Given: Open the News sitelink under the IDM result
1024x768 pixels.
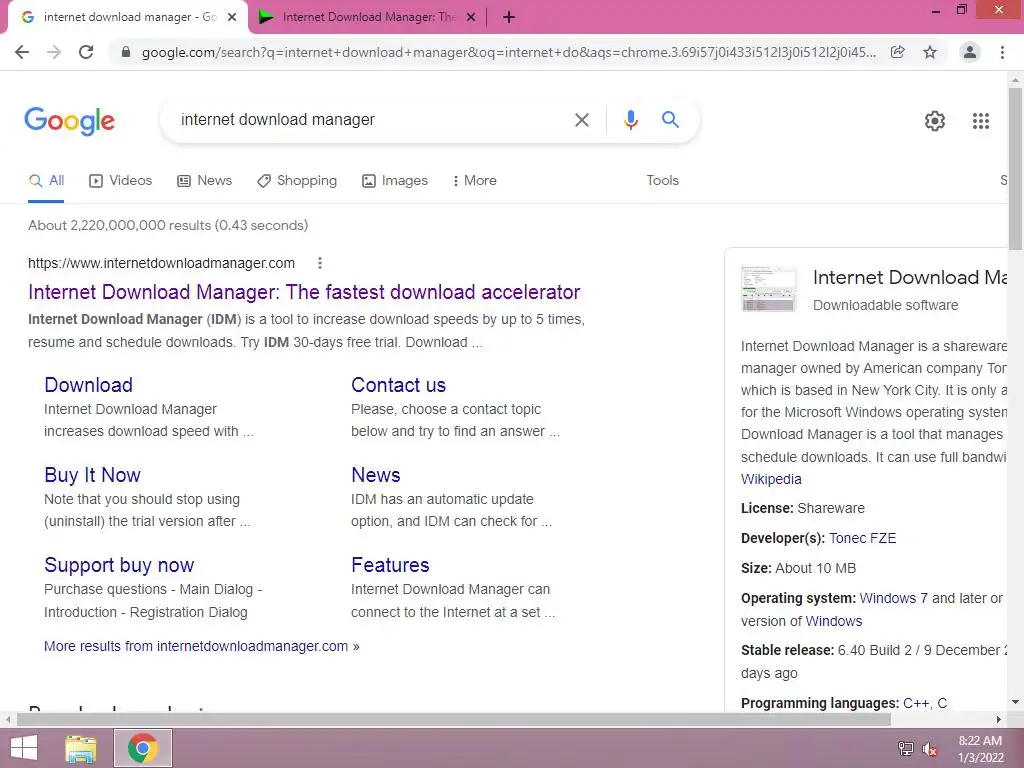Looking at the screenshot, I should [x=376, y=475].
